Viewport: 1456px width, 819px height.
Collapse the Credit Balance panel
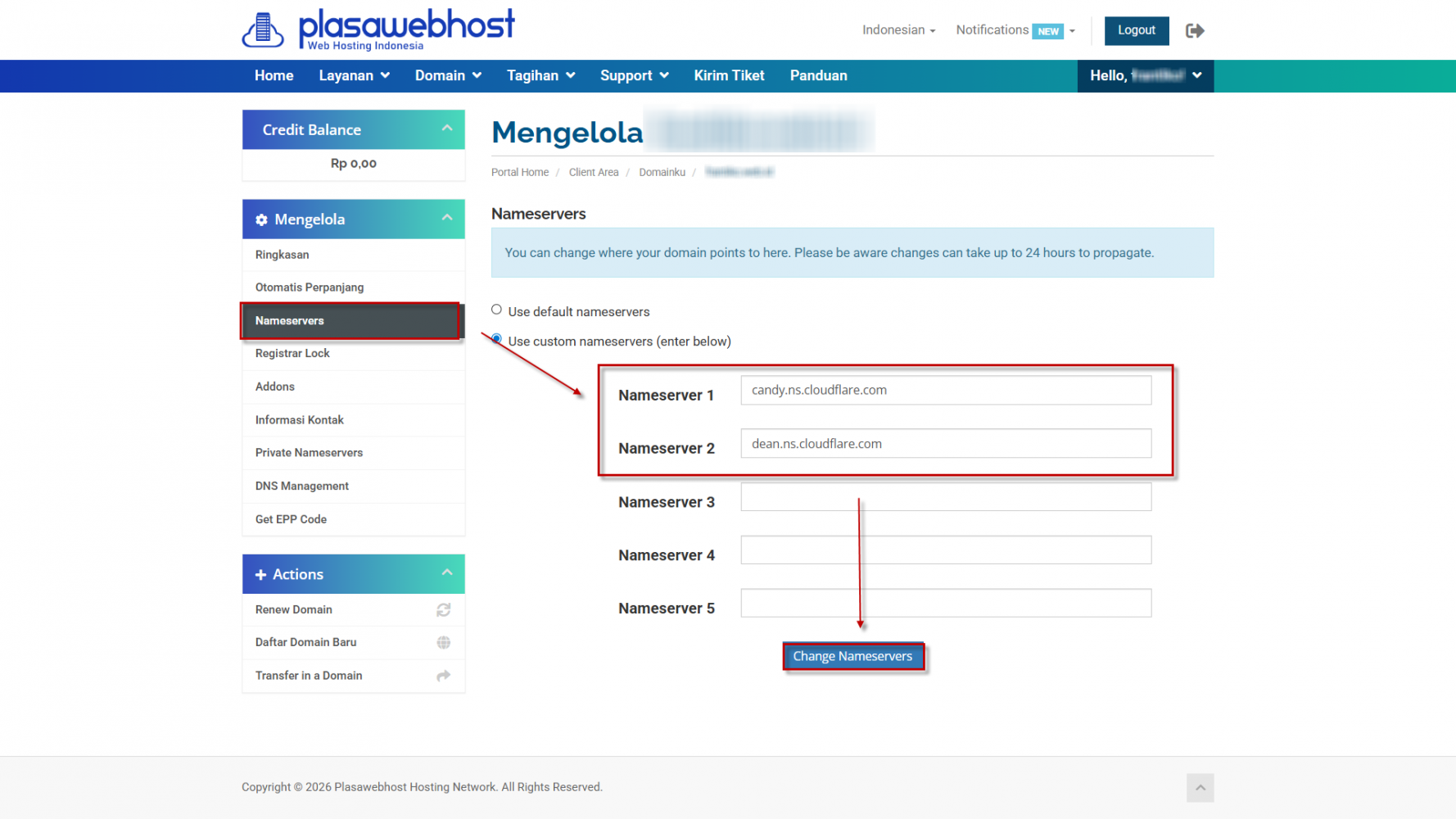point(447,129)
